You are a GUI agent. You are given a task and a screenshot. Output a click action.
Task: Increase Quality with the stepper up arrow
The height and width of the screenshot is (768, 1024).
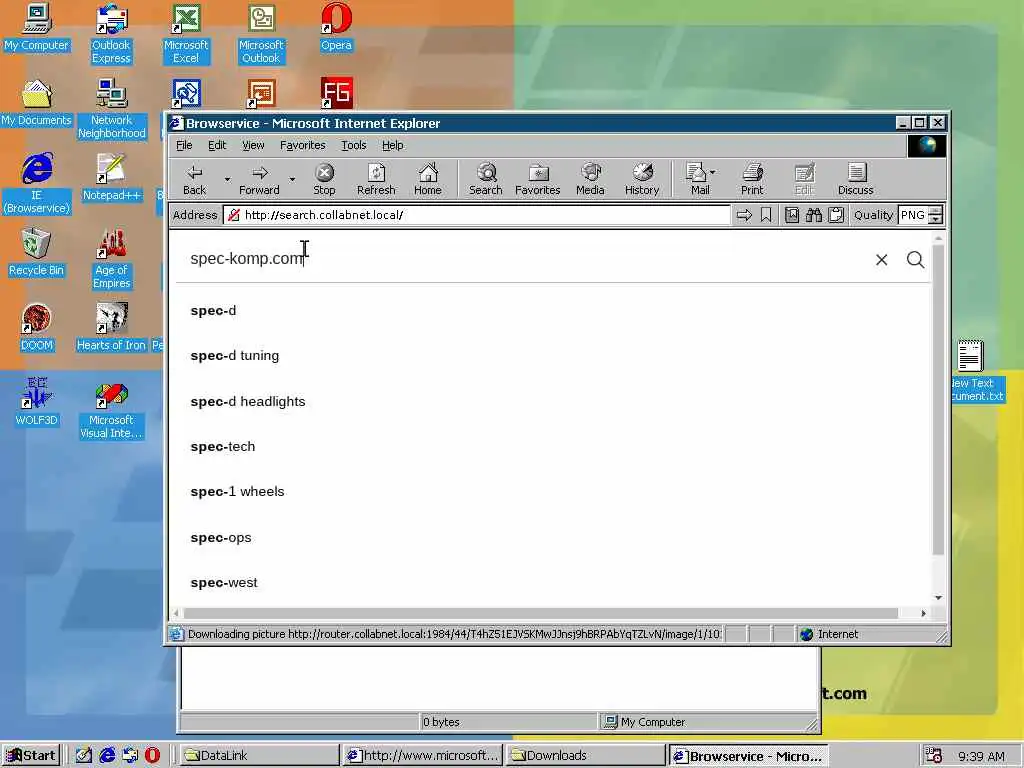tap(936, 210)
